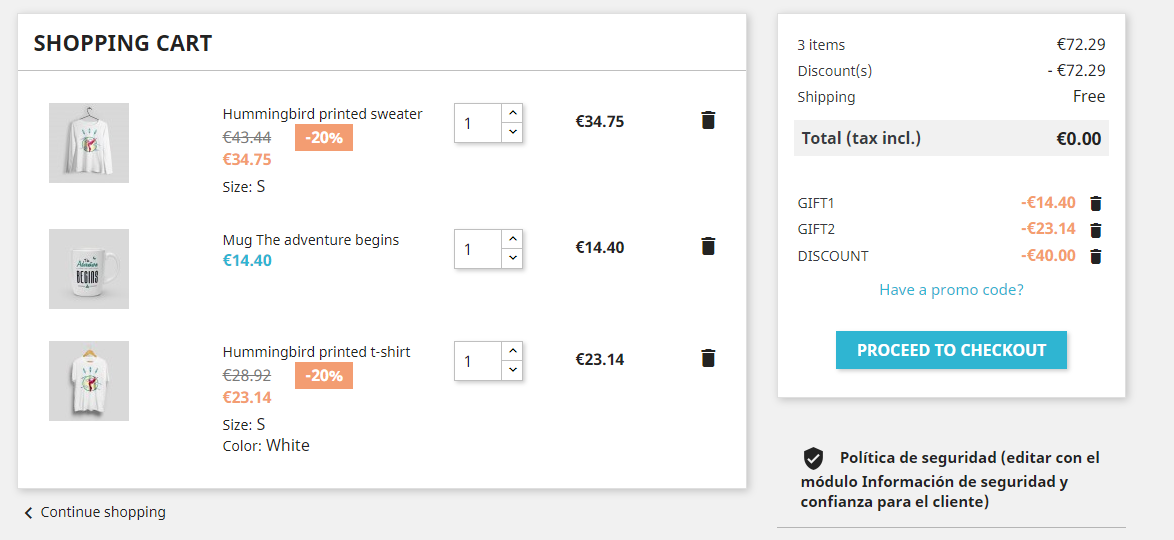Increase t-shirt quantity with up arrow
This screenshot has height=540, width=1174.
(512, 351)
